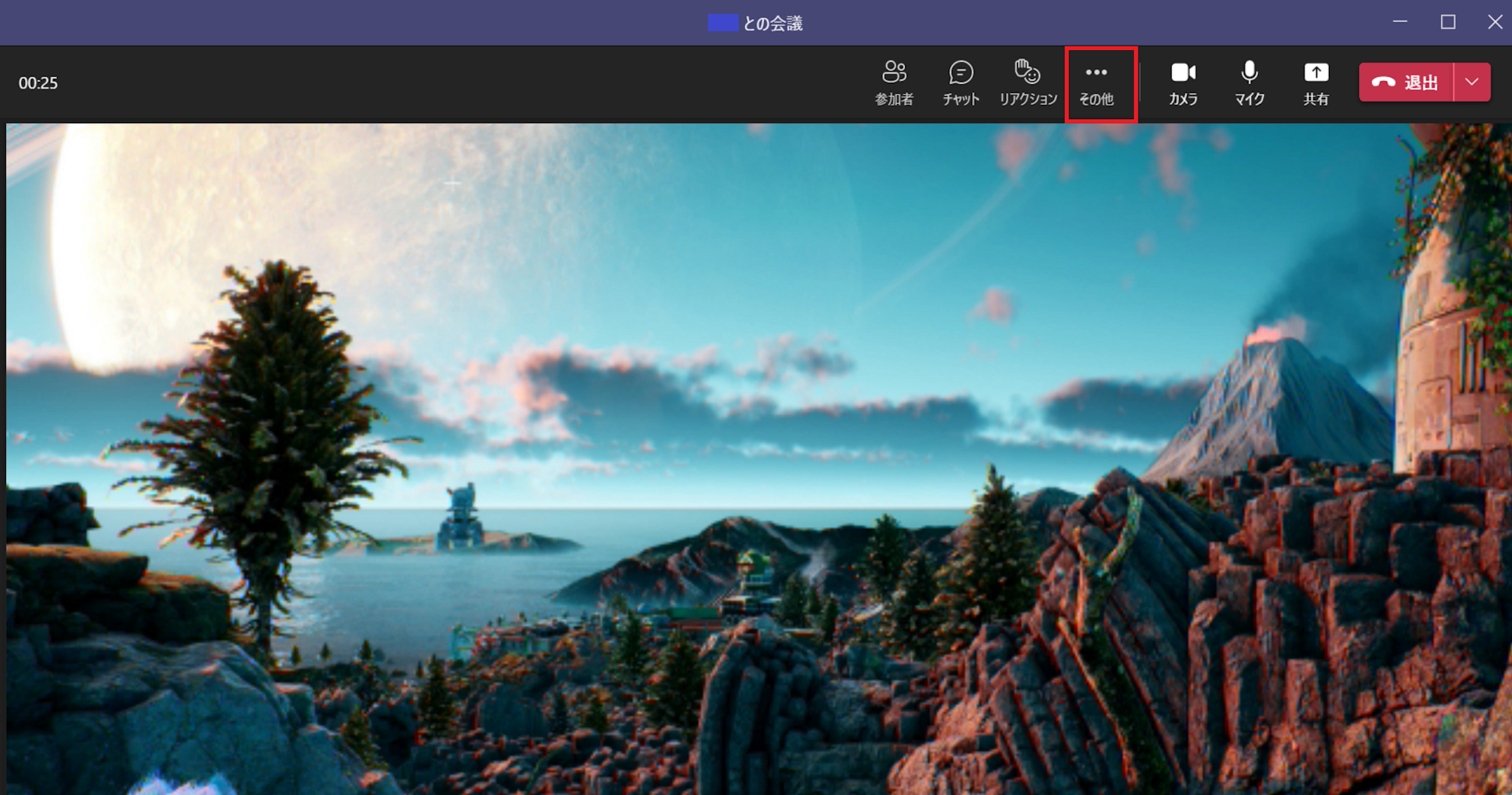Click the 退出 leave button text

click(1421, 83)
